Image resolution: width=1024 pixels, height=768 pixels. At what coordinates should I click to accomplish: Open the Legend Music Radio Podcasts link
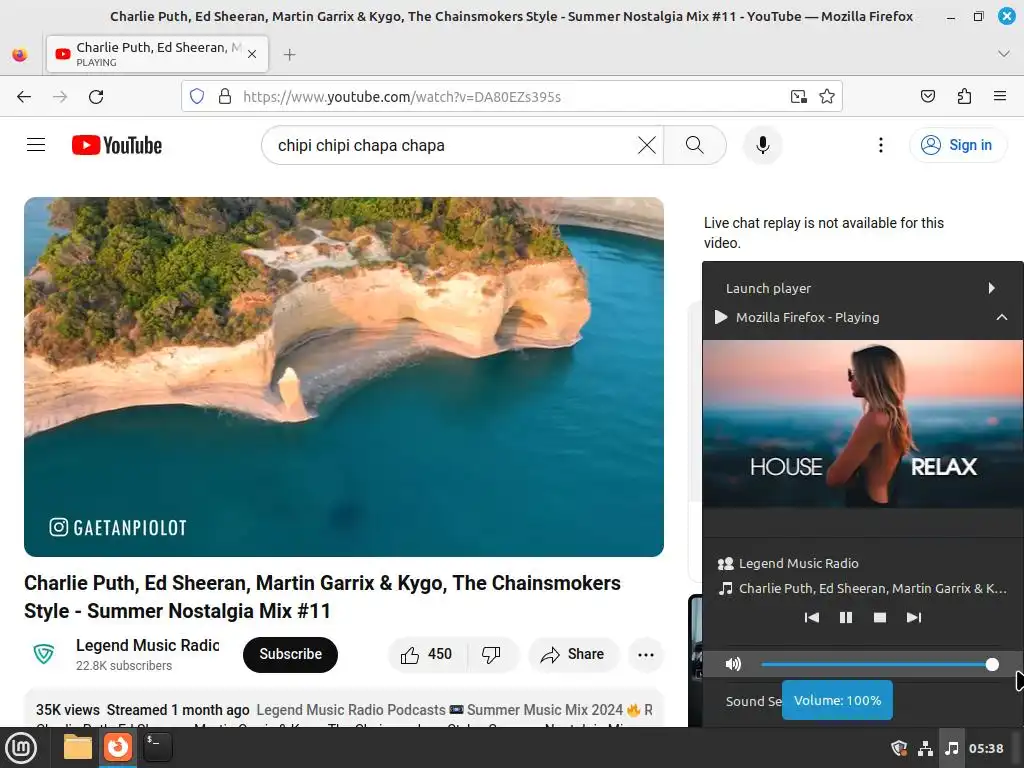(x=351, y=710)
